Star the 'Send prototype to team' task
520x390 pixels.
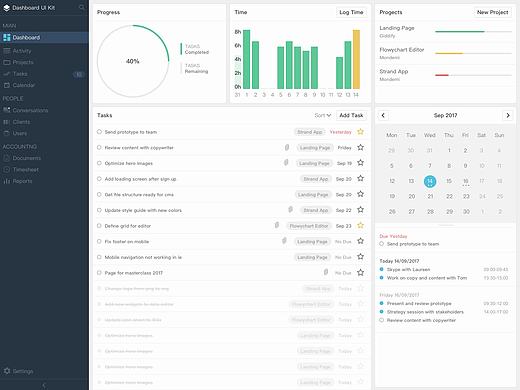360,132
